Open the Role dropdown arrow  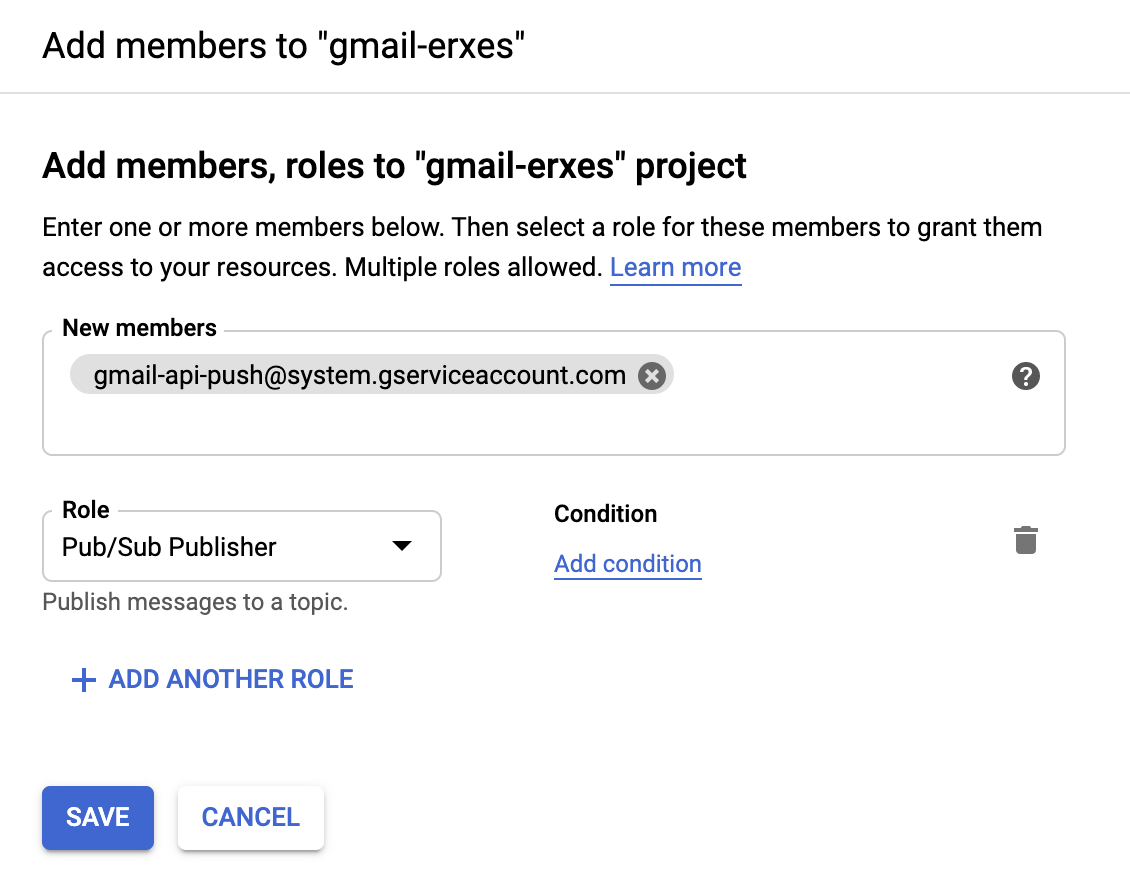tap(401, 546)
